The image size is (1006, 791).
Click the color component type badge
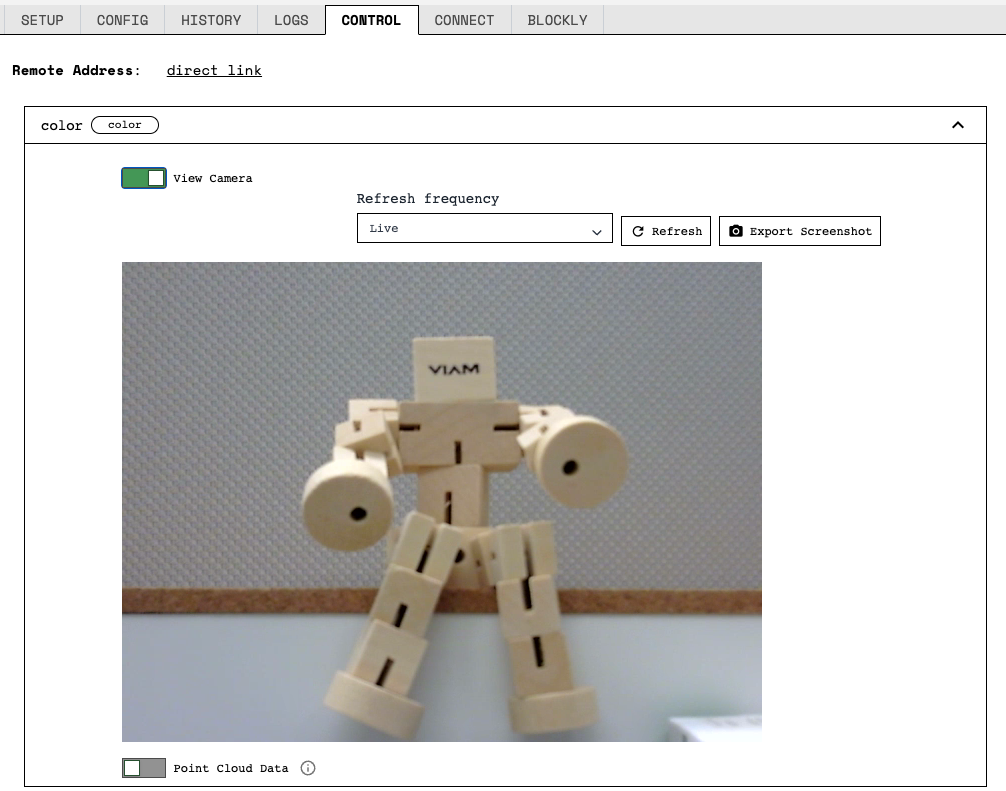[125, 125]
